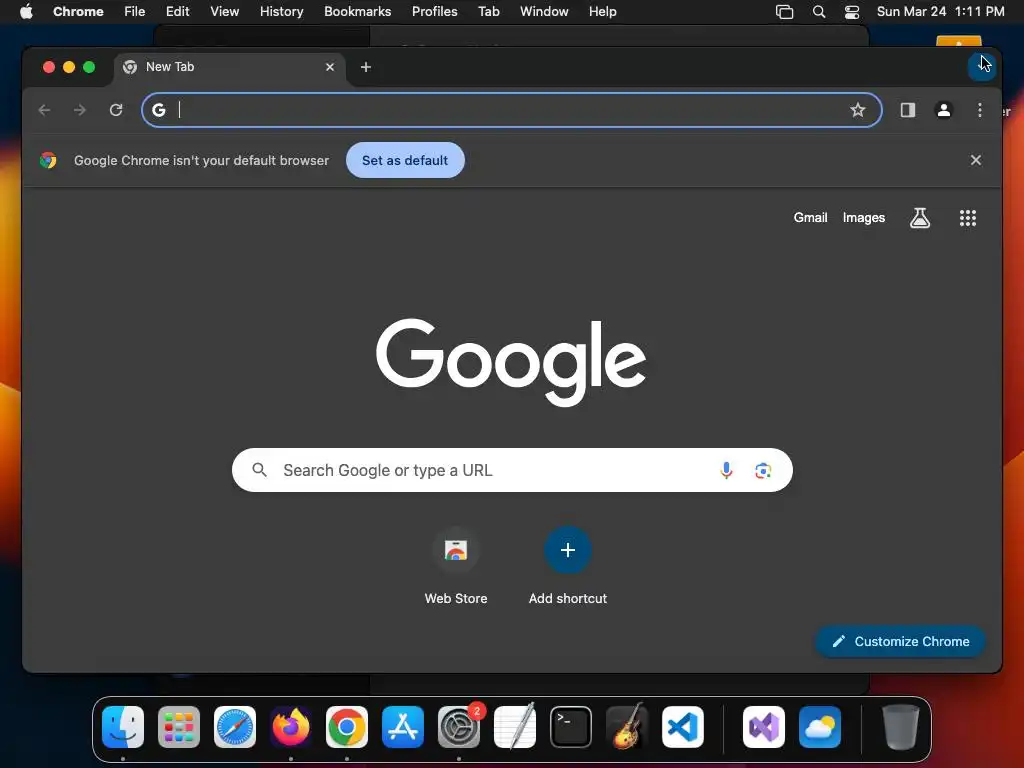Viewport: 1024px width, 768px height.
Task: Go forward using the forward arrow
Action: click(80, 110)
